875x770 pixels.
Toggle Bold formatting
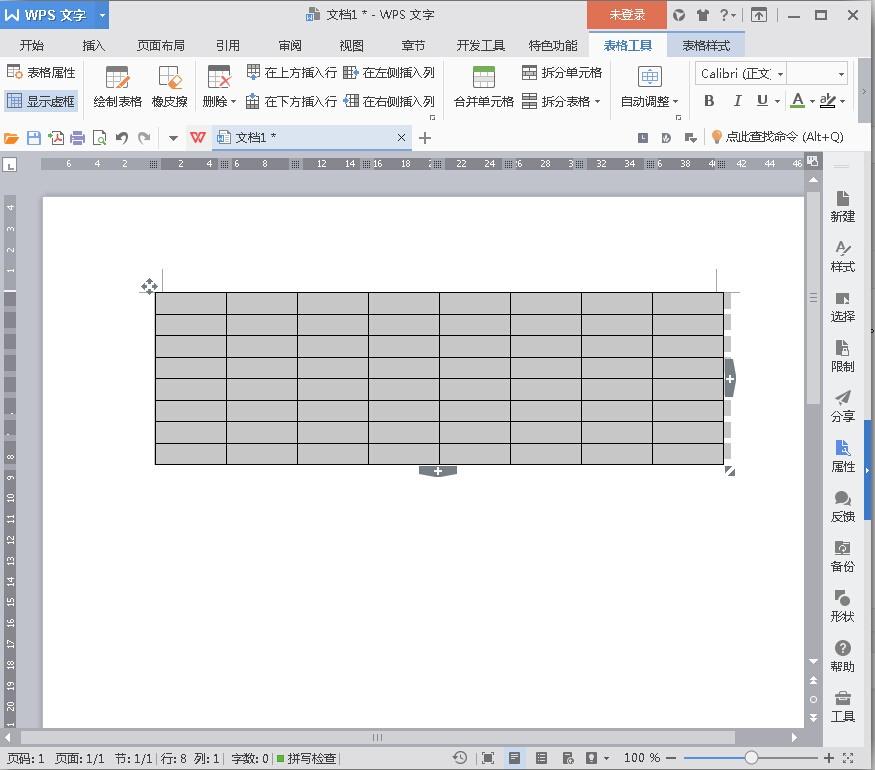point(709,101)
